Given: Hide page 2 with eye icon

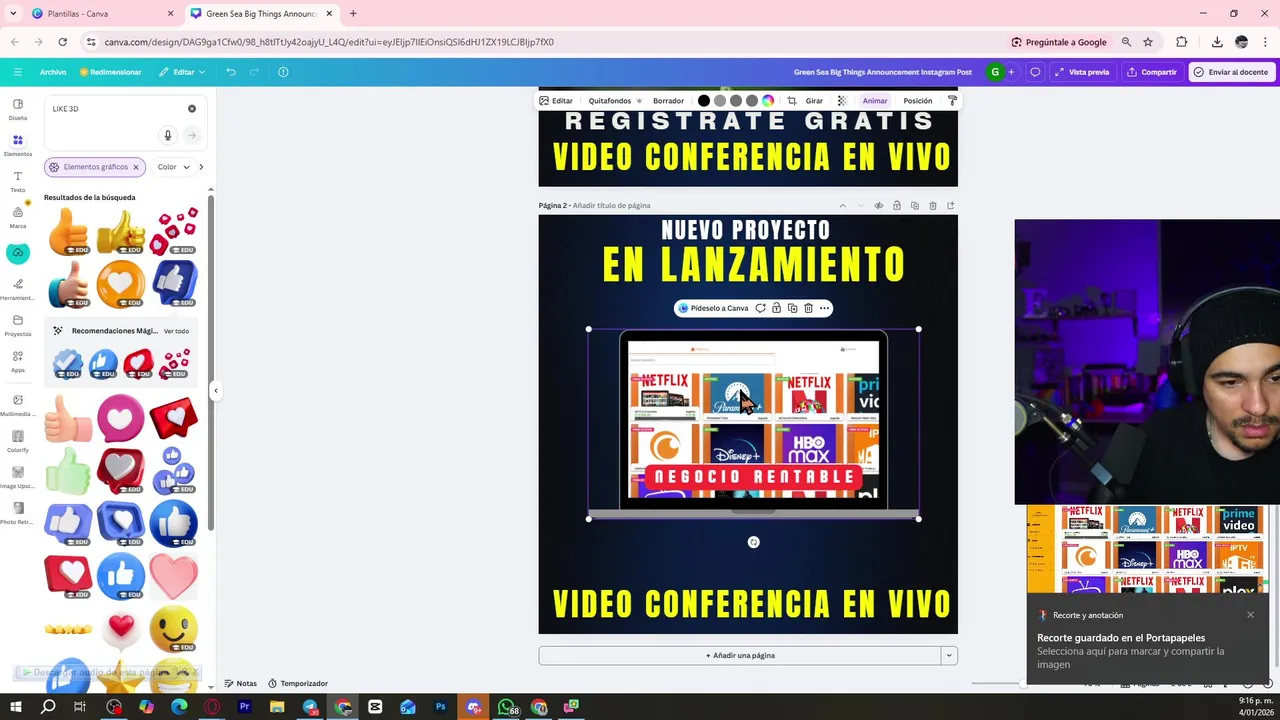Looking at the screenshot, I should tap(879, 206).
